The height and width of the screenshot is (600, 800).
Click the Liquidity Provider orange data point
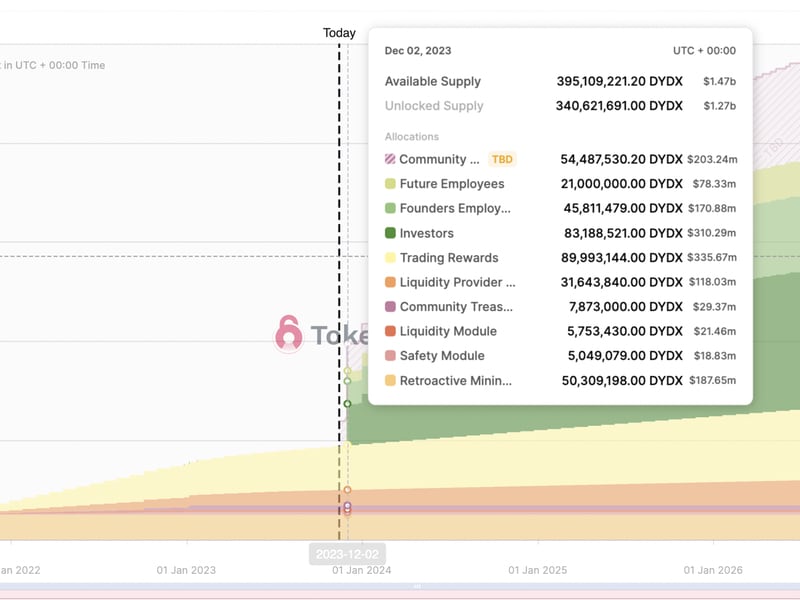click(x=347, y=490)
